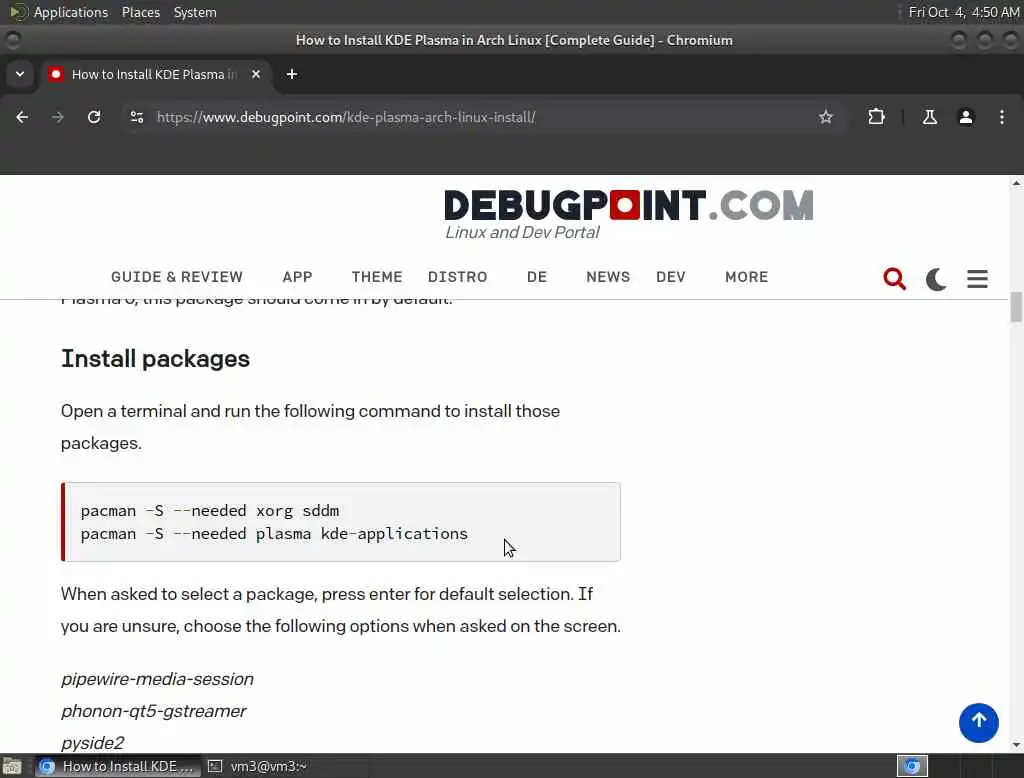Click the address bar URL
Viewport: 1024px width, 778px height.
pos(346,117)
